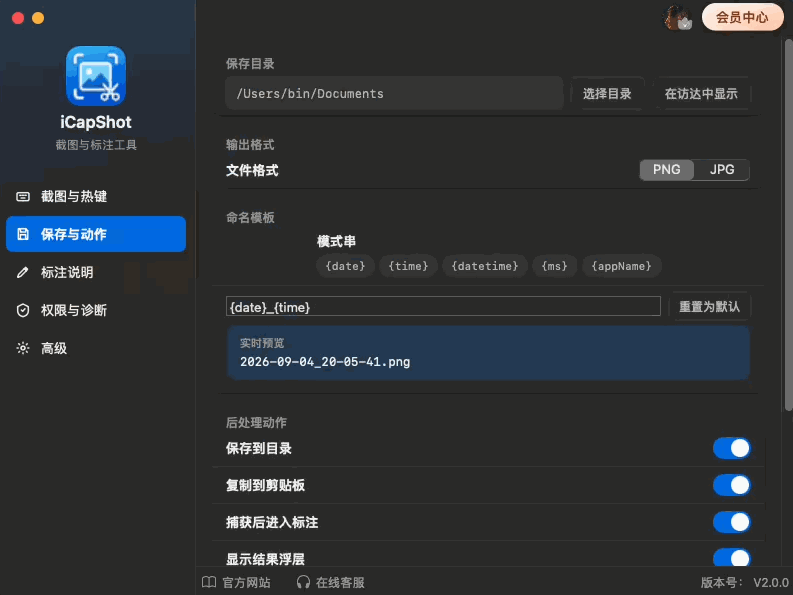
Task: Open 权限与诊断 settings
Action: coord(96,310)
